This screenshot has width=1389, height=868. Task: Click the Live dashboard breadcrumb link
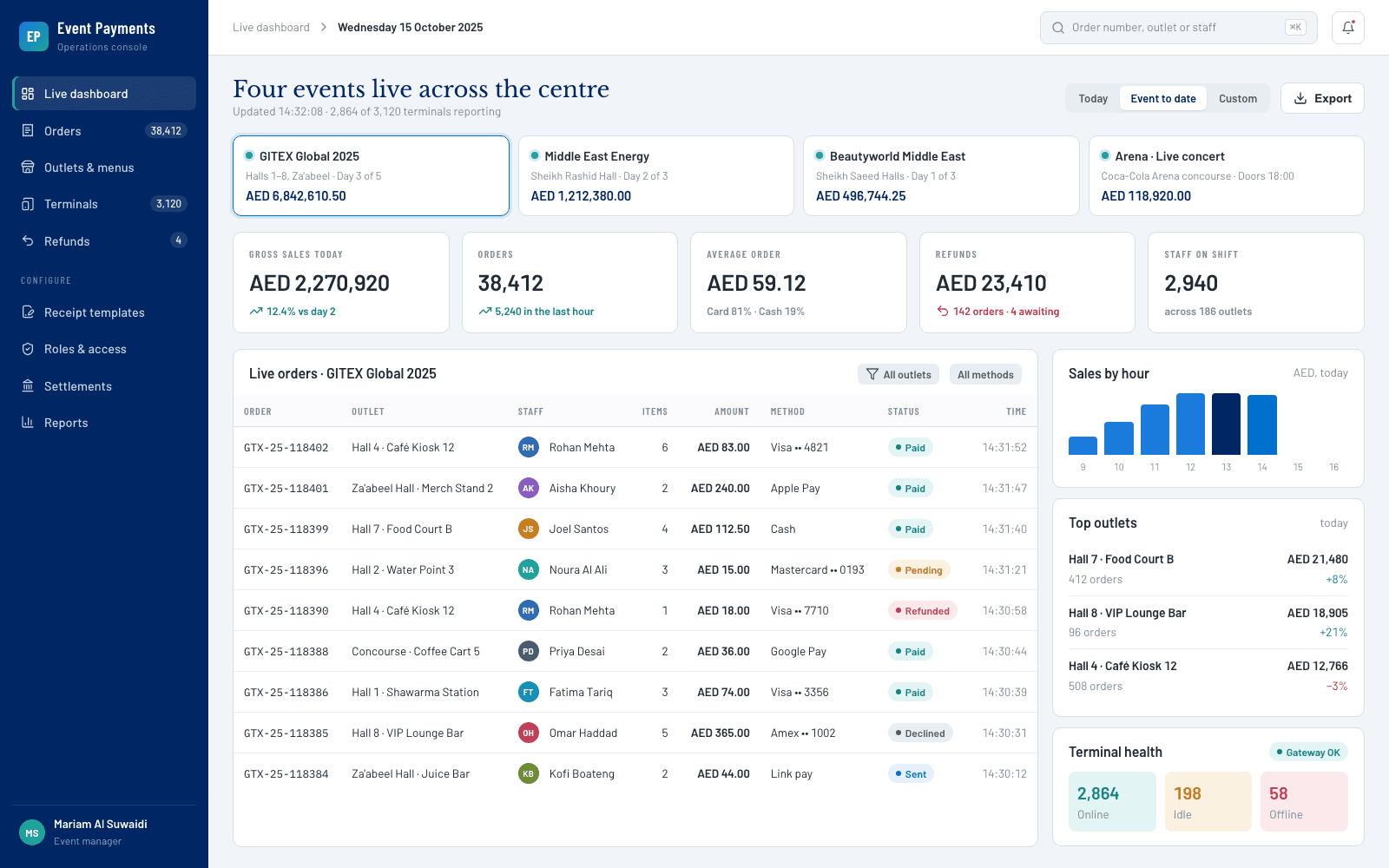click(271, 28)
